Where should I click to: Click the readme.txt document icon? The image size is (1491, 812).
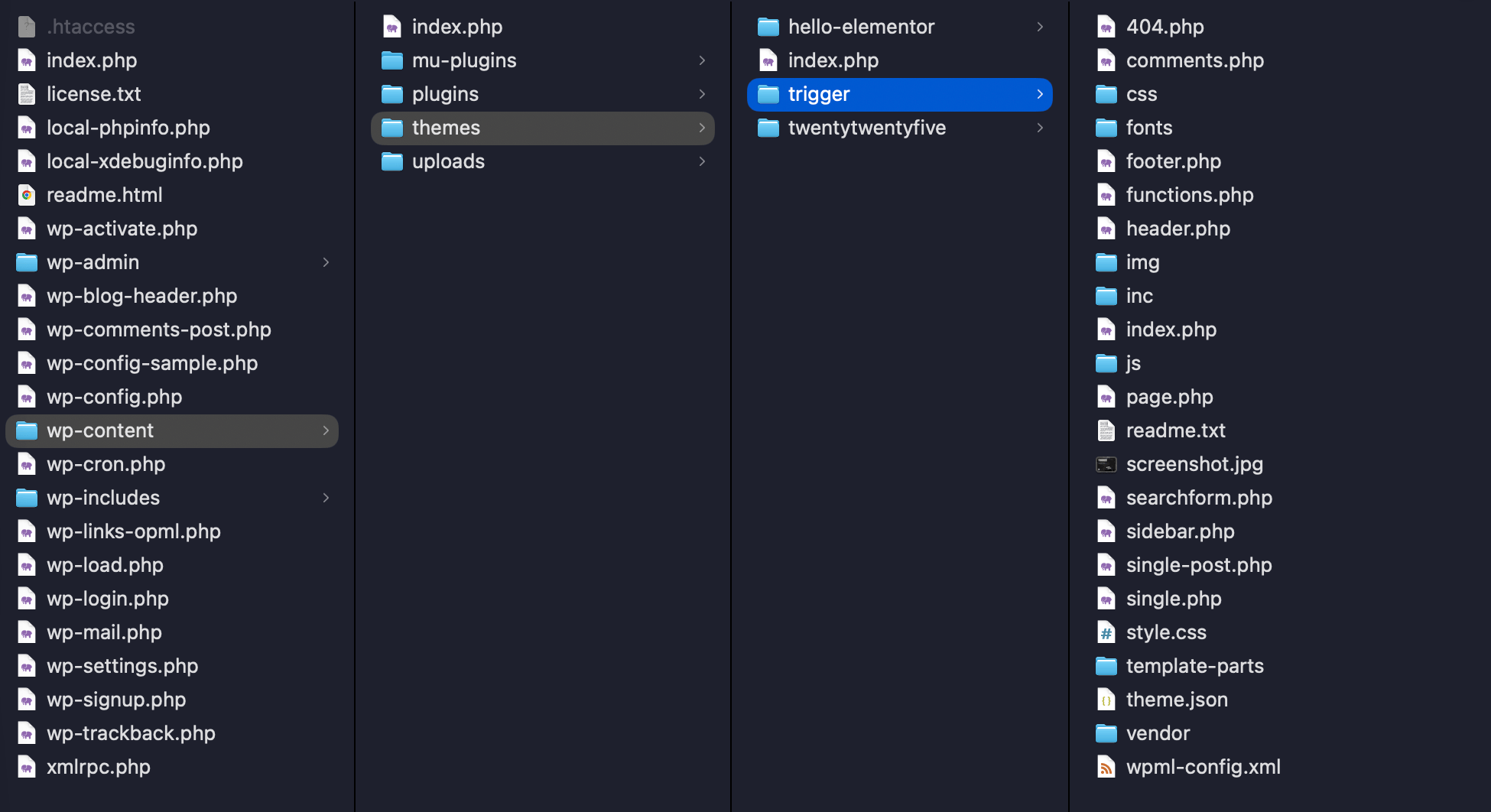1106,430
